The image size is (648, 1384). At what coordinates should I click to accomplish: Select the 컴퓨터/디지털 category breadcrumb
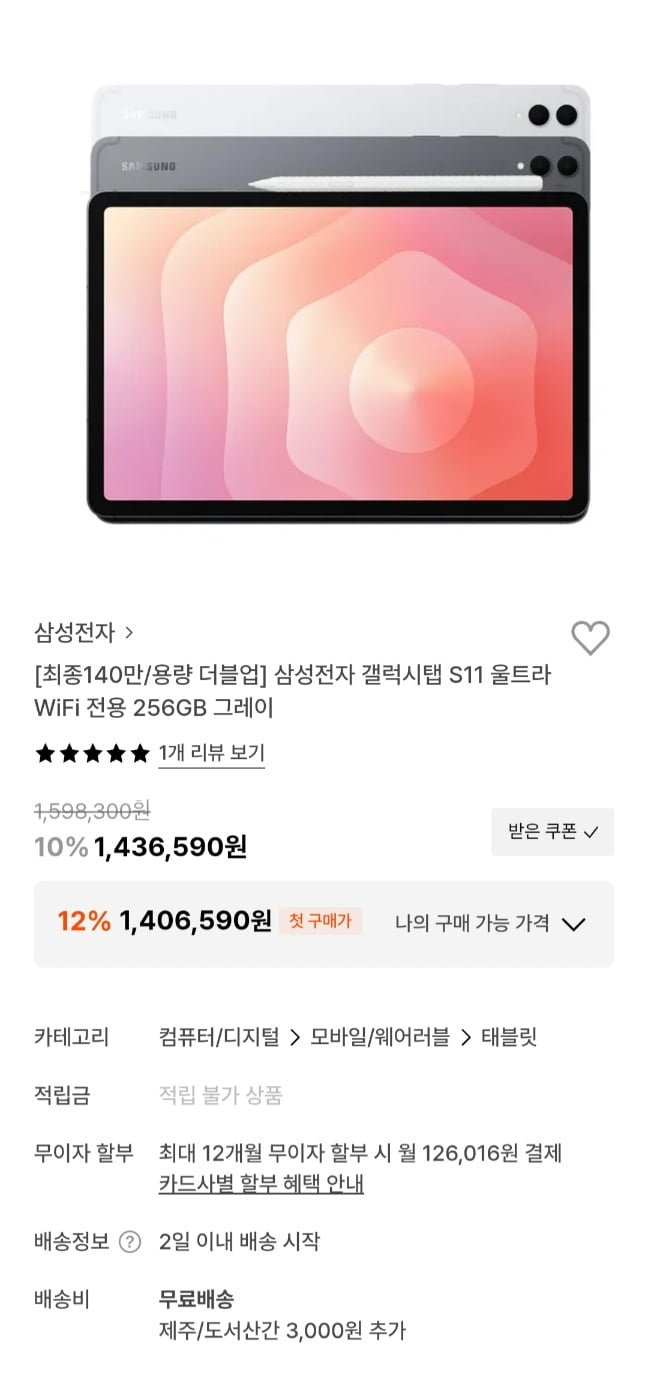coord(219,1037)
